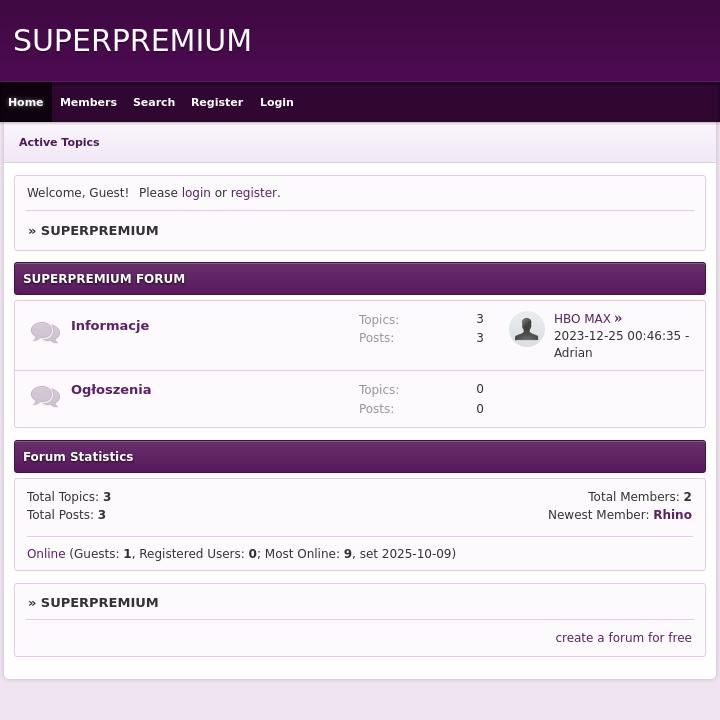This screenshot has height=720, width=720.
Task: Open Login from the navigation bar
Action: [x=277, y=102]
